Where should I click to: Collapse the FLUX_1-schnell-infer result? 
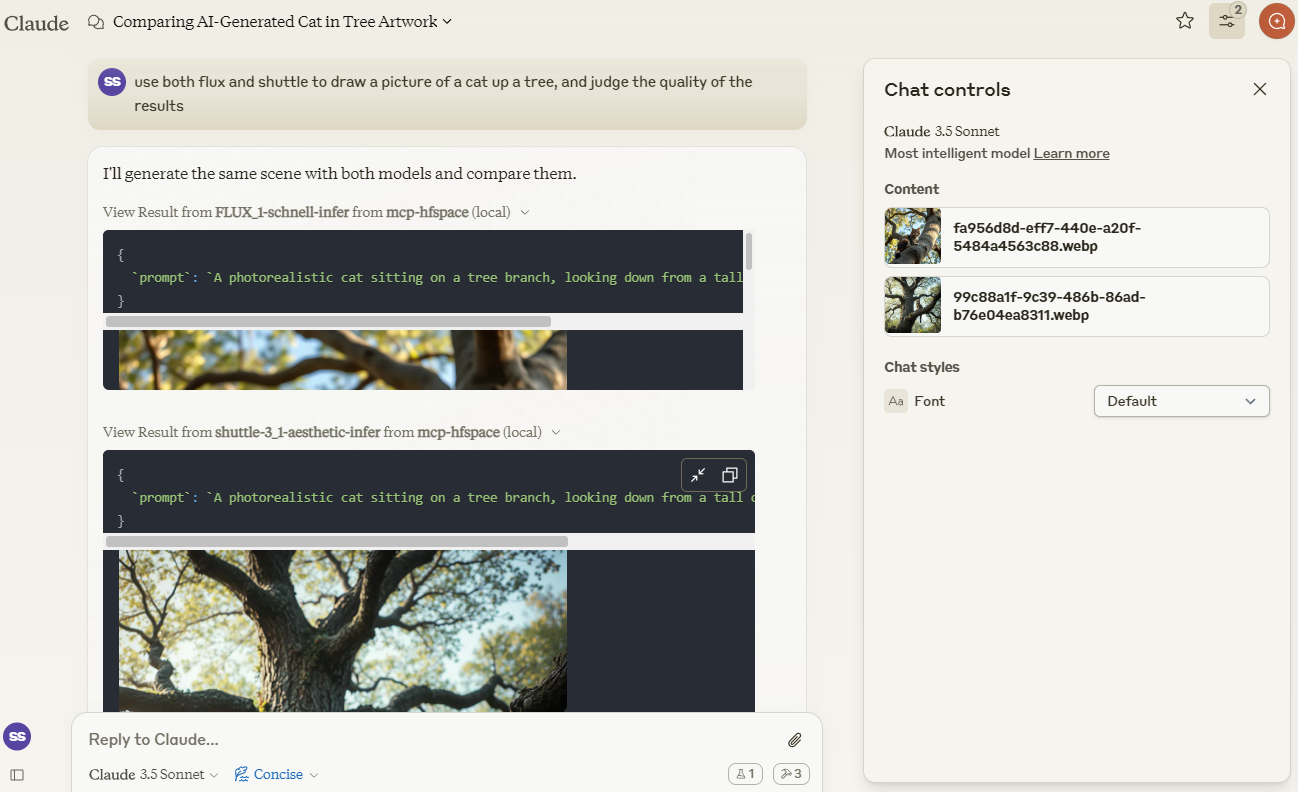coord(525,212)
